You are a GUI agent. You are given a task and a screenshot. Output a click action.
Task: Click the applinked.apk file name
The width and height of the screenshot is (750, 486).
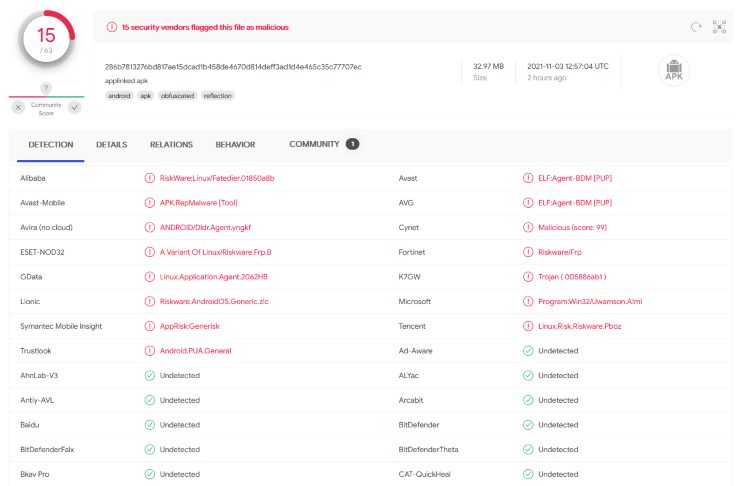[x=126, y=81]
